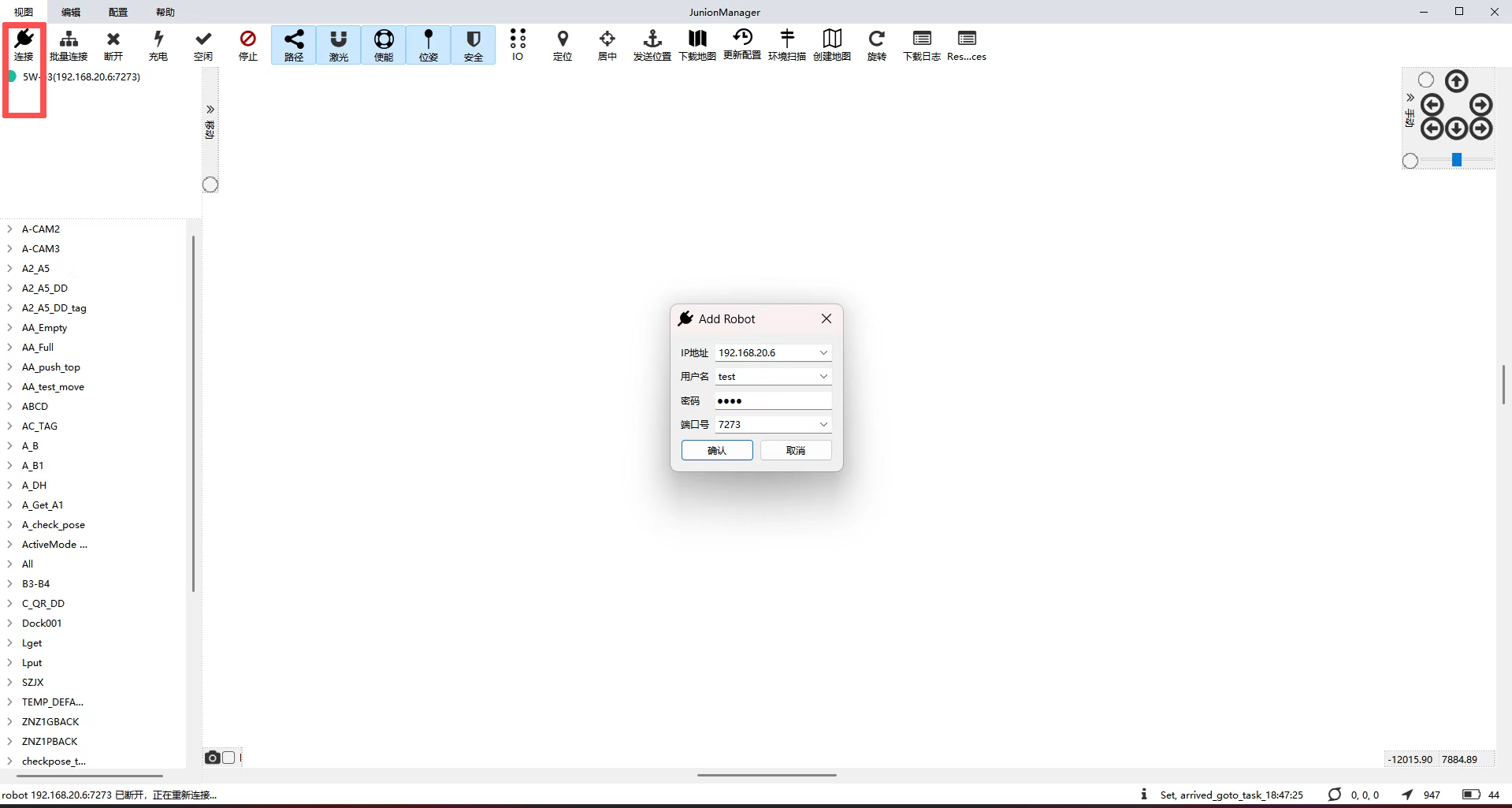Click the 取消 button in Add Robot
Image resolution: width=1512 pixels, height=808 pixels.
coord(796,450)
